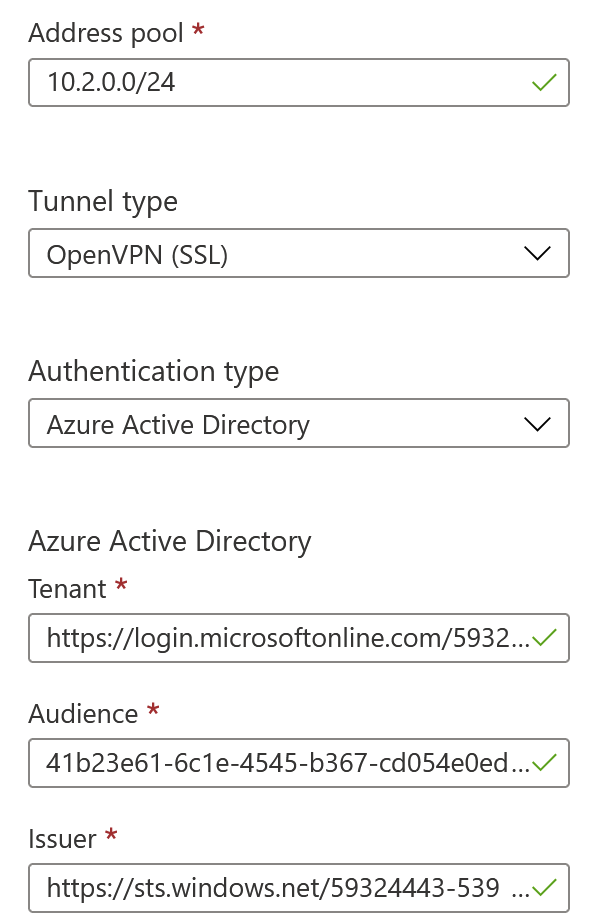Open the Azure Active Directory authentication combo box
Viewport: 591px width, 921px height.
coord(298,423)
